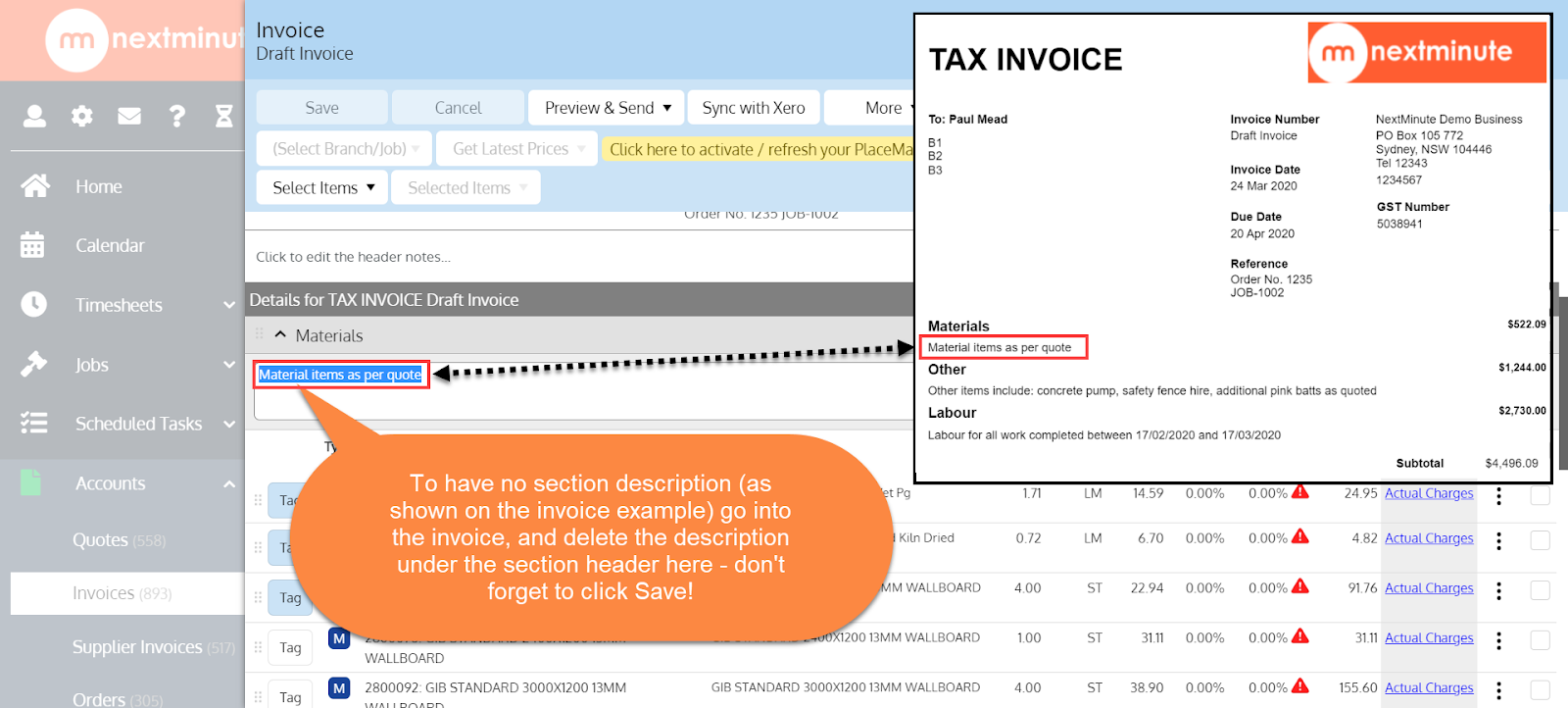Tick the checkbox on the 91.76 row
Screen dimensions: 1568x708
point(1541,590)
